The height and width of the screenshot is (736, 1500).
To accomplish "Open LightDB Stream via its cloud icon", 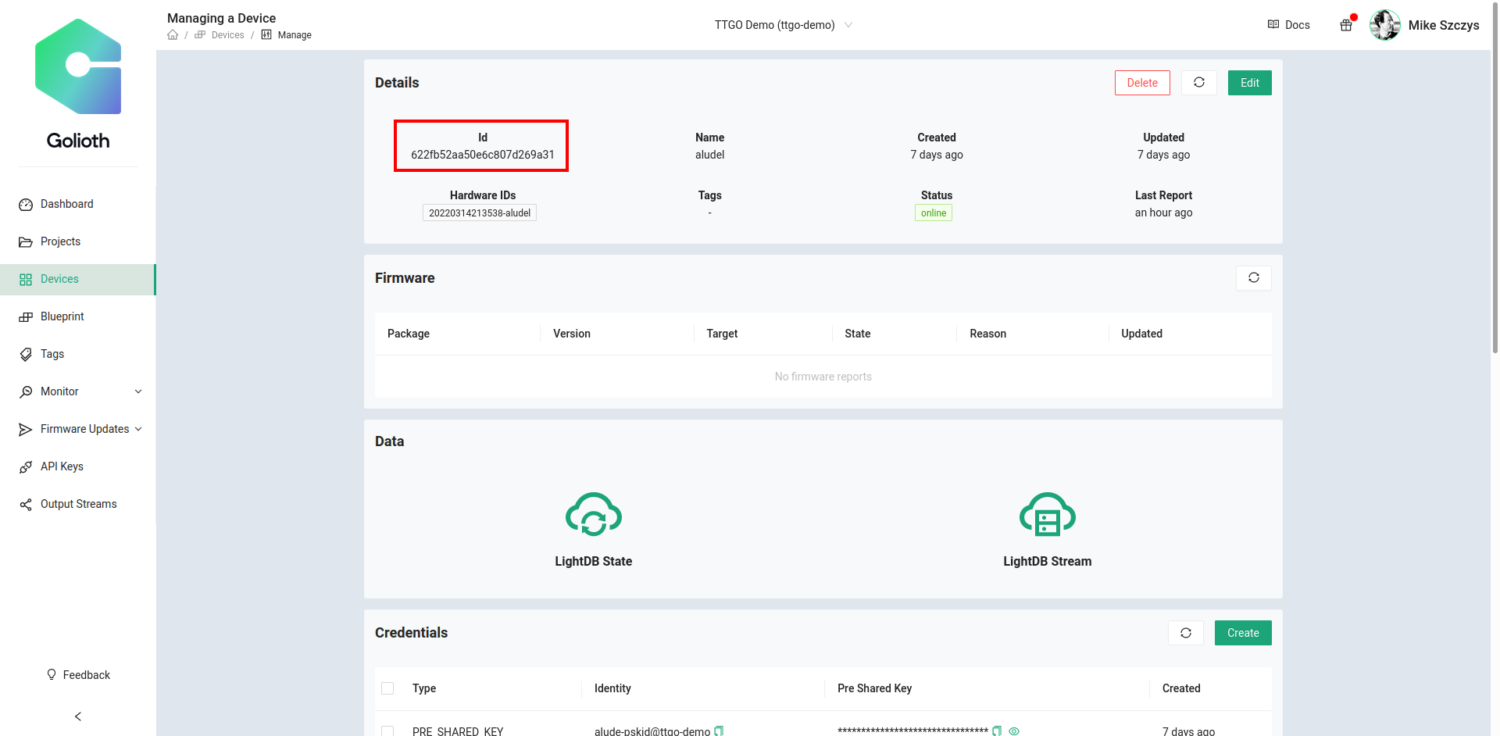I will [x=1047, y=513].
